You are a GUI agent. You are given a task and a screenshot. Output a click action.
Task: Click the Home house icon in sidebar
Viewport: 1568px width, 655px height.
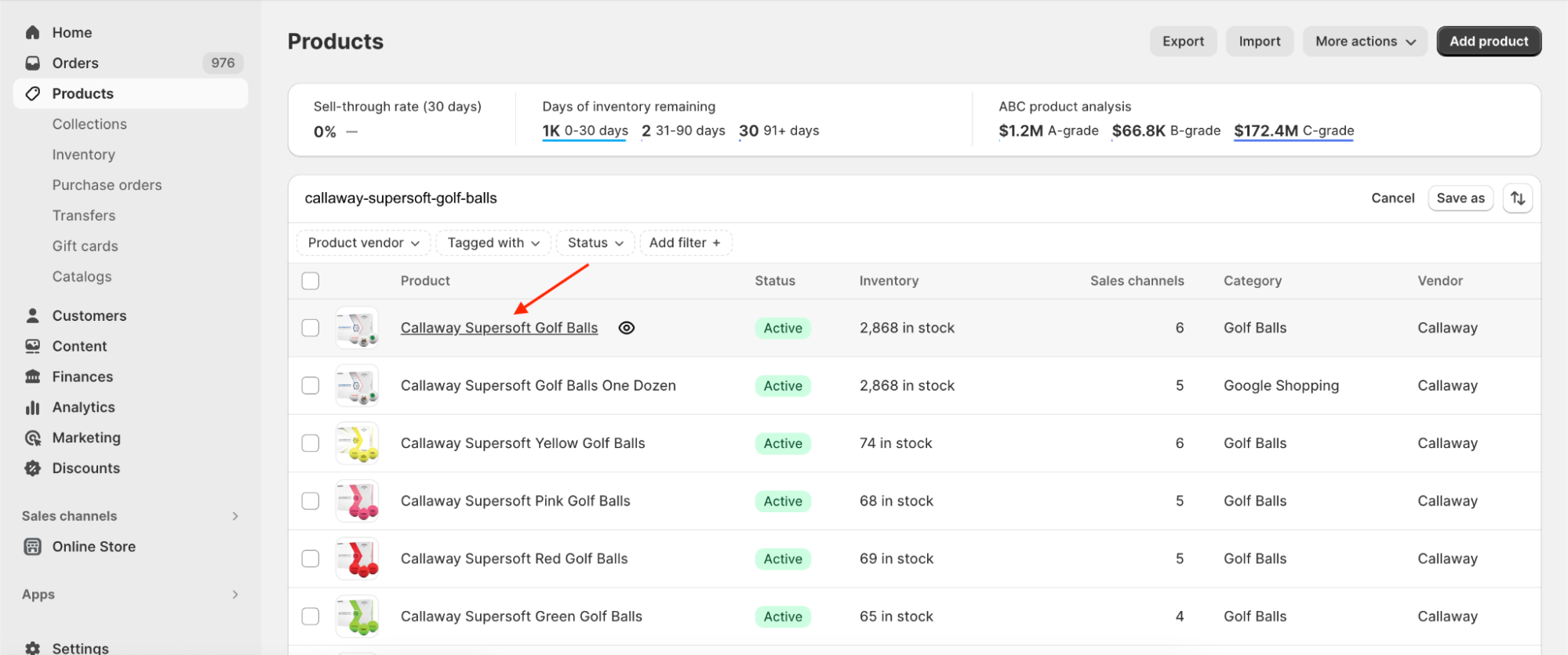[32, 32]
